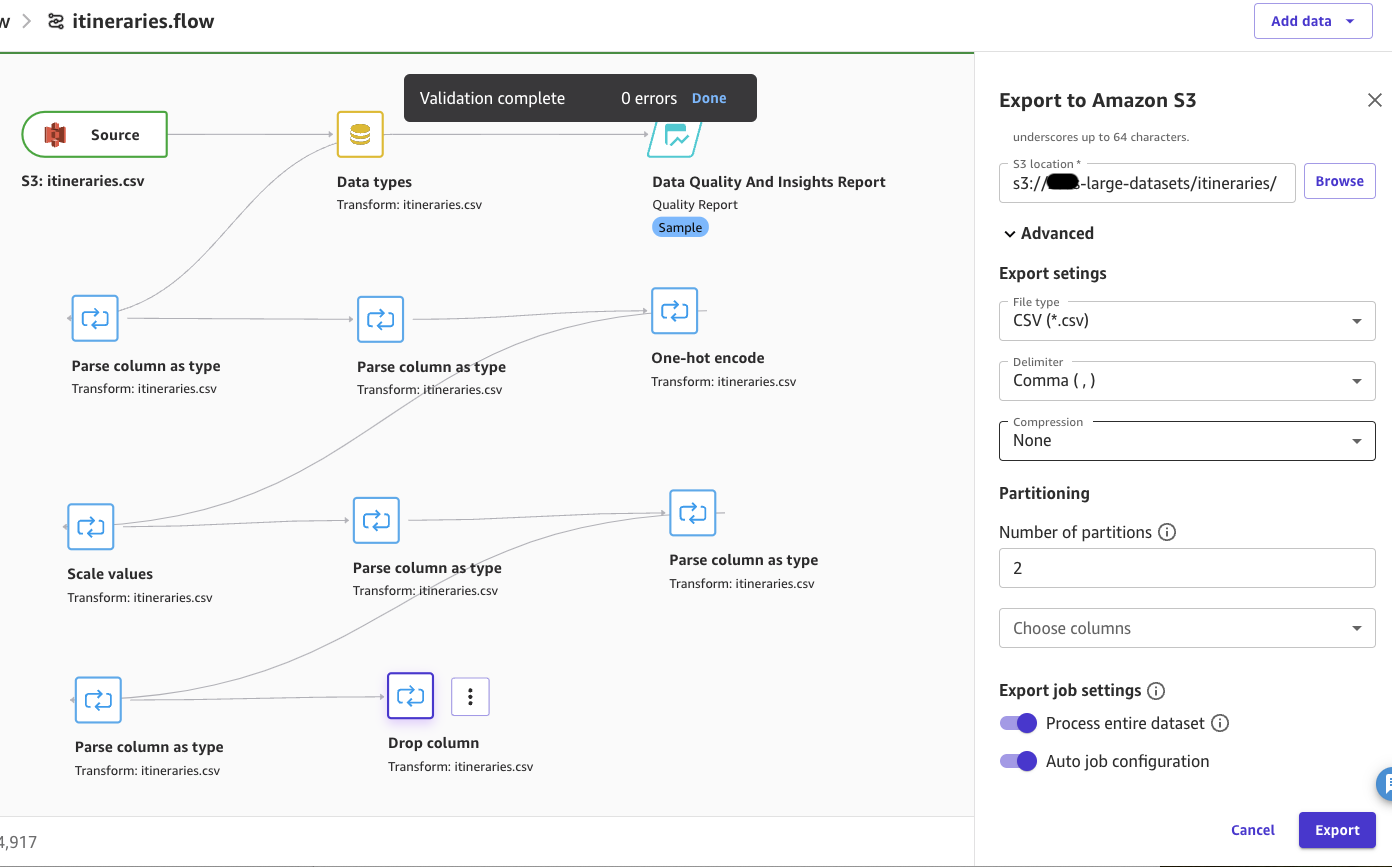Open the three-dot menu beside Drop column

pos(470,697)
